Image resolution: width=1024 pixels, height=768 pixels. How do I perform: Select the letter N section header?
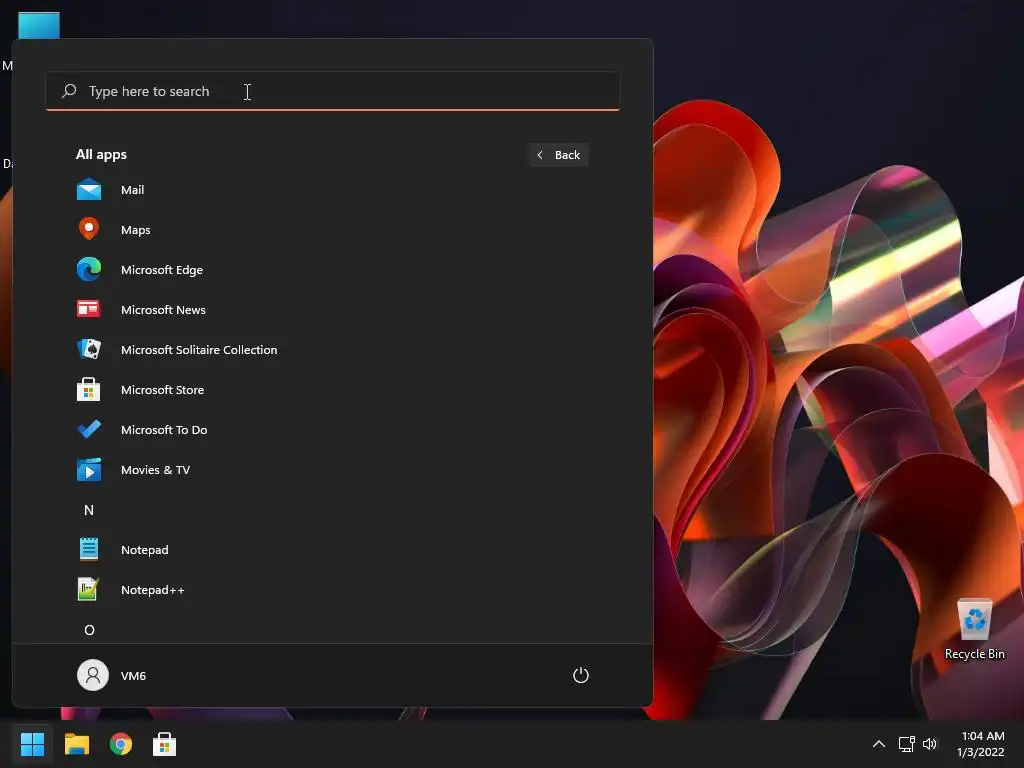[89, 510]
